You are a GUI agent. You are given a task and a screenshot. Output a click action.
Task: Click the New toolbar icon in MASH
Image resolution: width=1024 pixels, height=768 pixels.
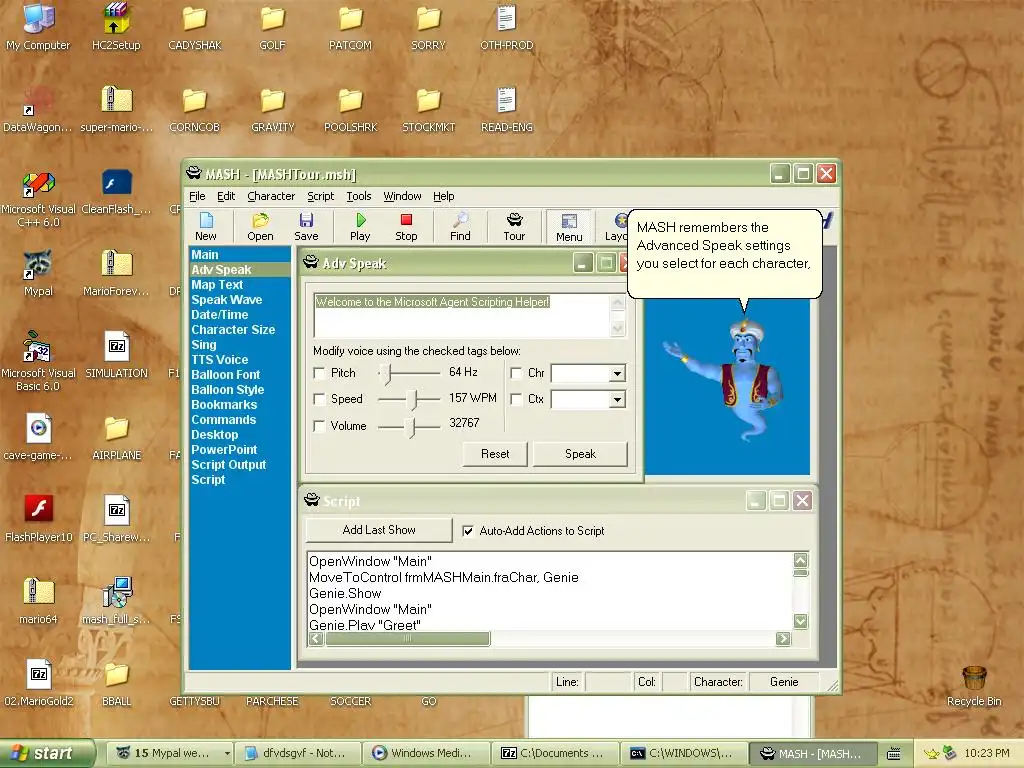point(206,227)
